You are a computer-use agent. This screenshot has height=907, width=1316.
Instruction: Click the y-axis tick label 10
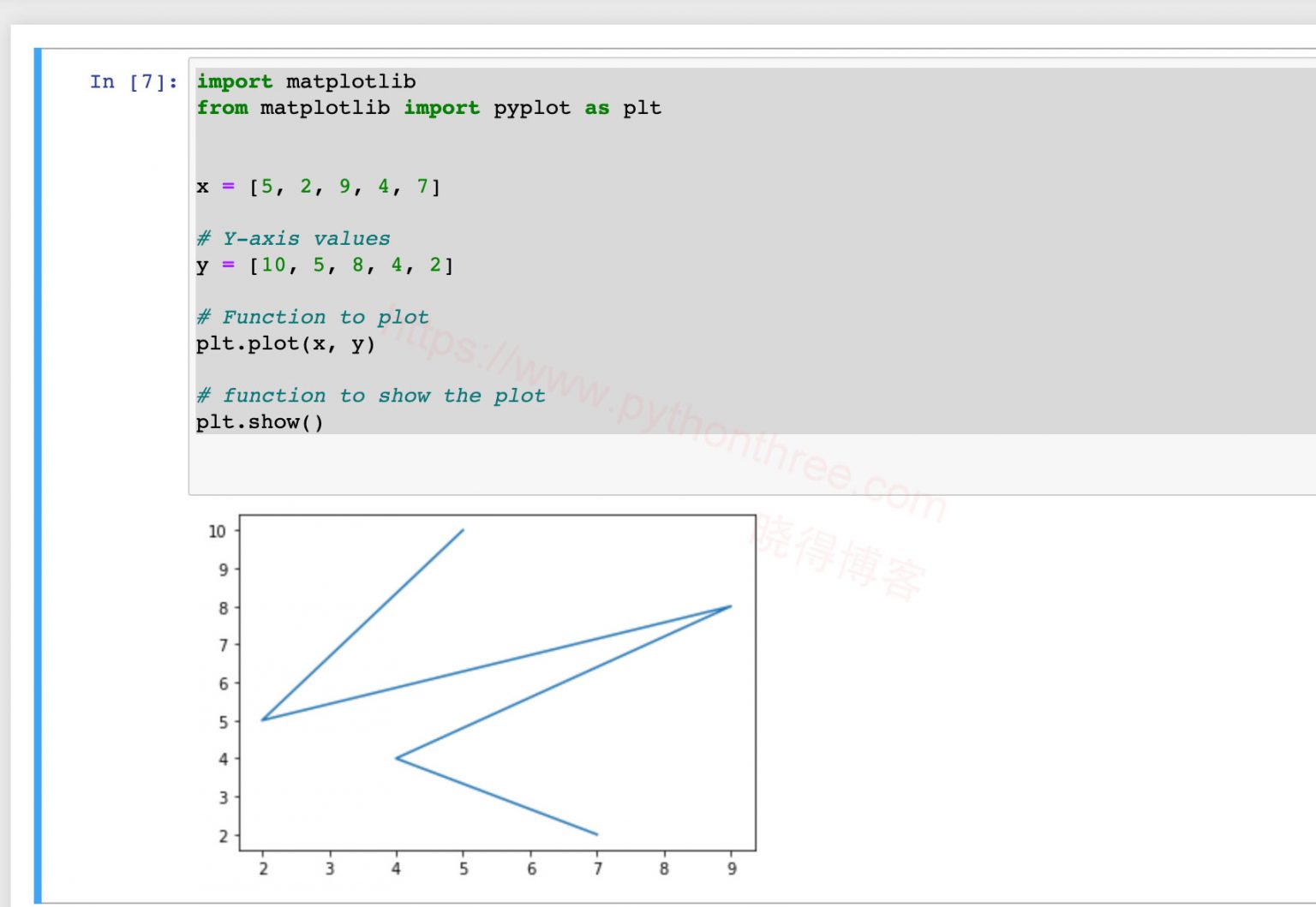click(x=218, y=530)
